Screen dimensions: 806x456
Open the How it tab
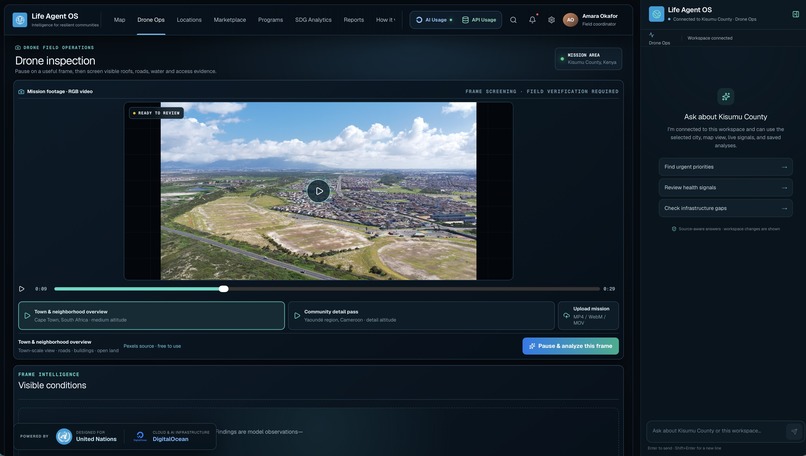(x=385, y=20)
